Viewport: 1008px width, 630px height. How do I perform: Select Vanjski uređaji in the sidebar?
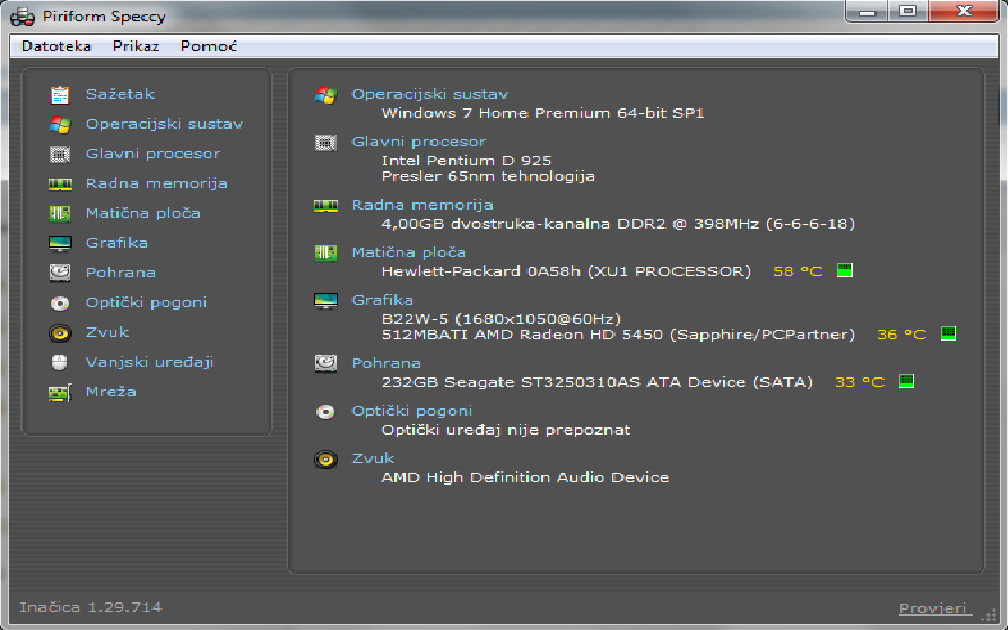[149, 362]
